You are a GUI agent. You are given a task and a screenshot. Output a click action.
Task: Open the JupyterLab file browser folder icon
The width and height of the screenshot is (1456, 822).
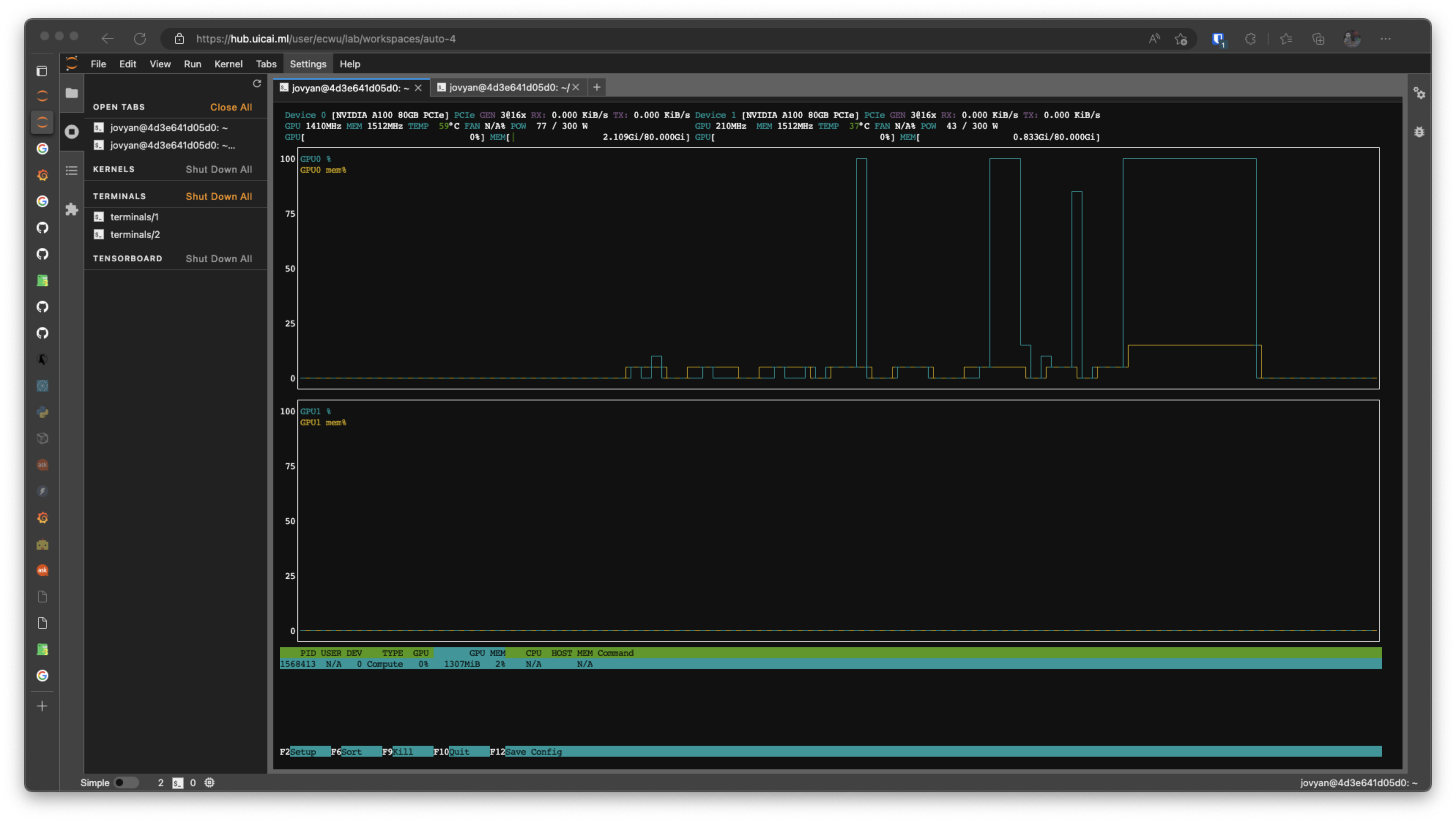(72, 93)
